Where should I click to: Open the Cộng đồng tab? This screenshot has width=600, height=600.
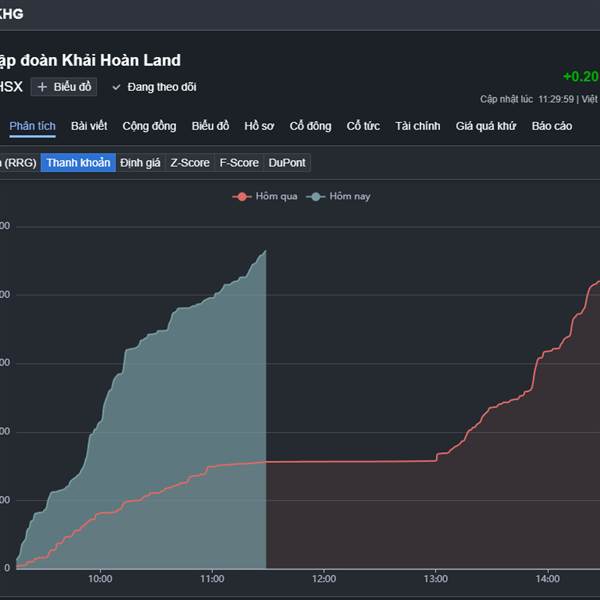pos(149,126)
